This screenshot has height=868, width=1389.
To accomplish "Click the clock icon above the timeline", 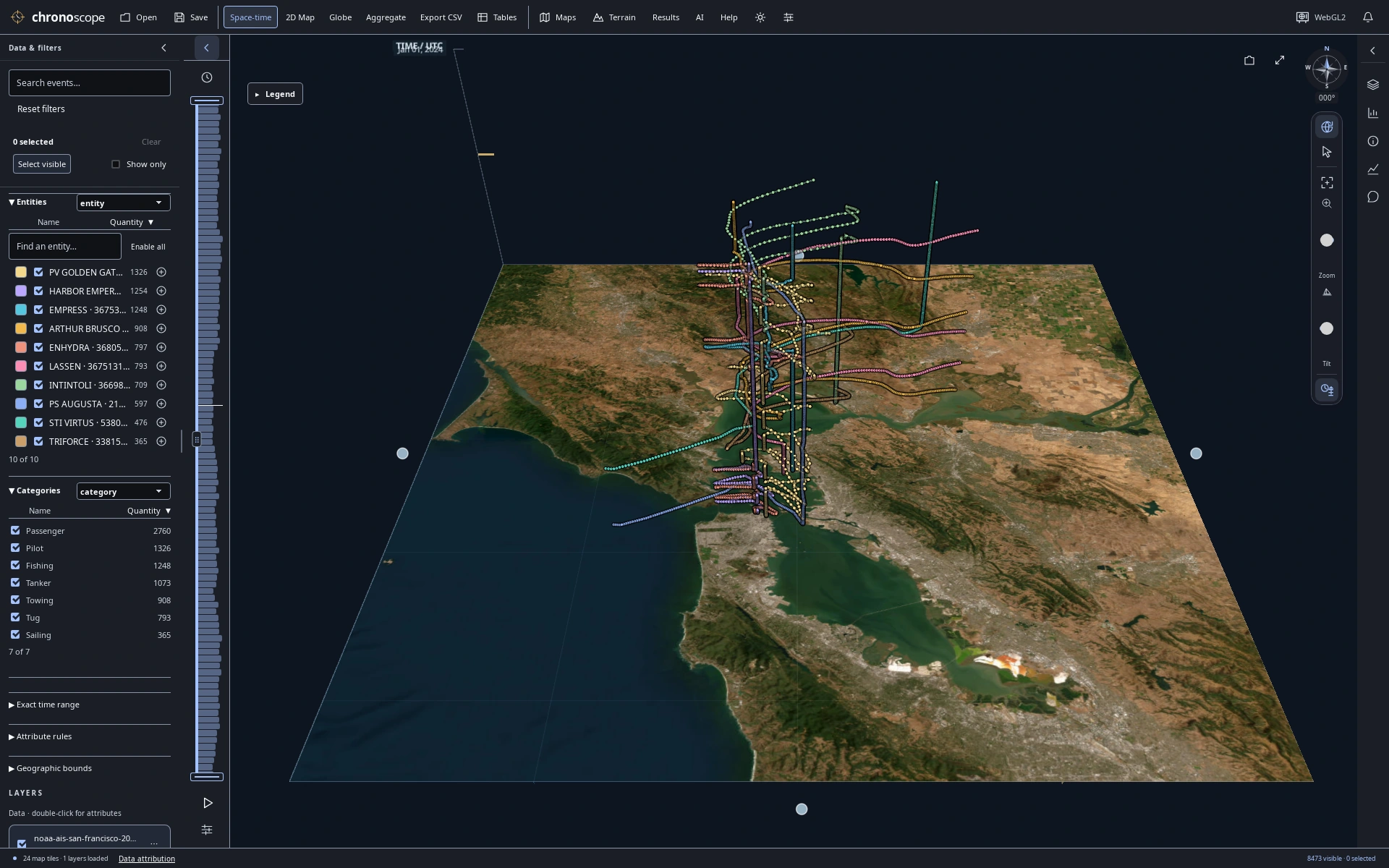I will click(x=207, y=77).
